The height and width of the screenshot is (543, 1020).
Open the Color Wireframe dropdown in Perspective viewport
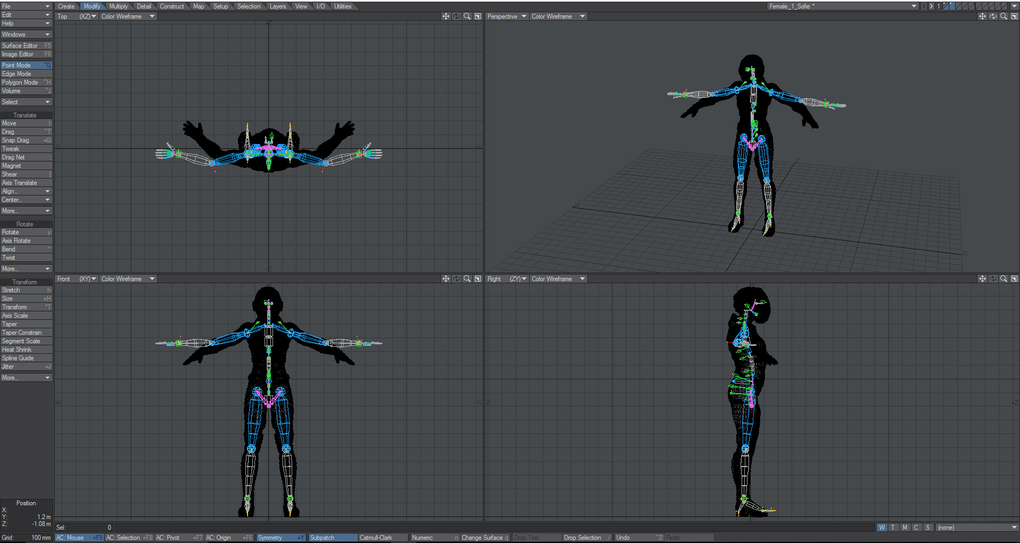[x=558, y=16]
